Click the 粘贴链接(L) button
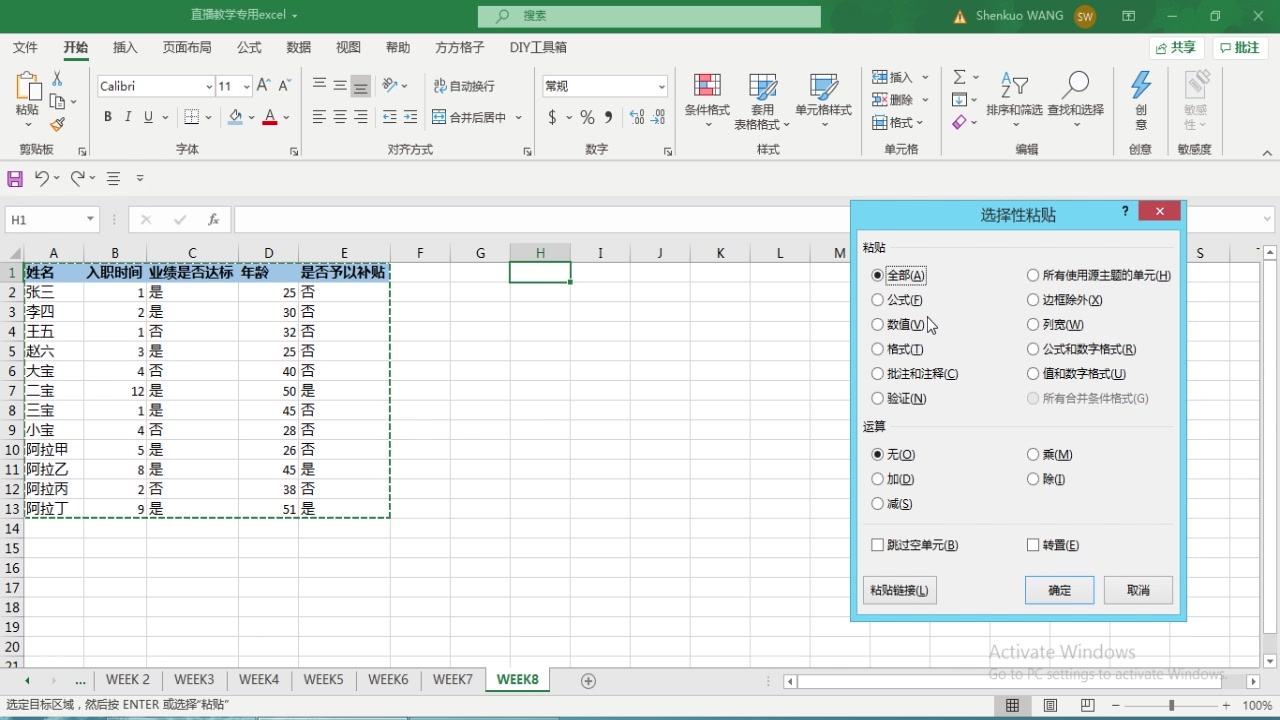The image size is (1280, 720). tap(899, 590)
